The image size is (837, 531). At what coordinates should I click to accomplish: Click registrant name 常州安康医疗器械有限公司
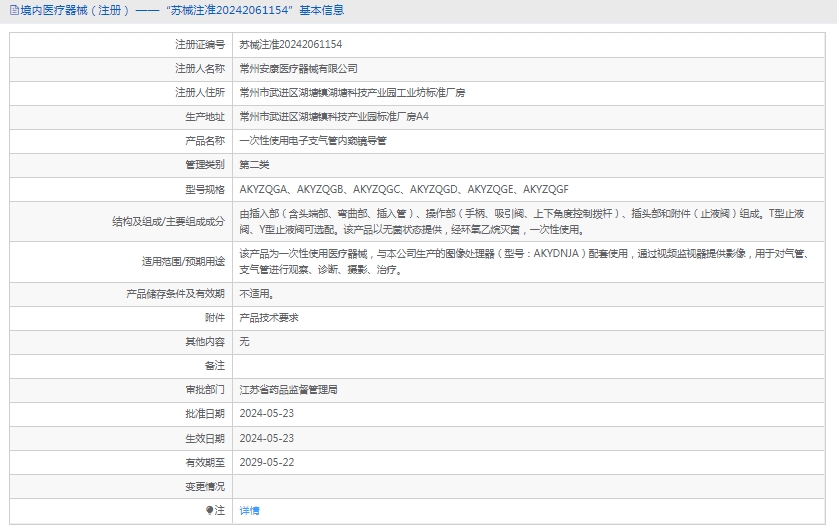[298, 69]
